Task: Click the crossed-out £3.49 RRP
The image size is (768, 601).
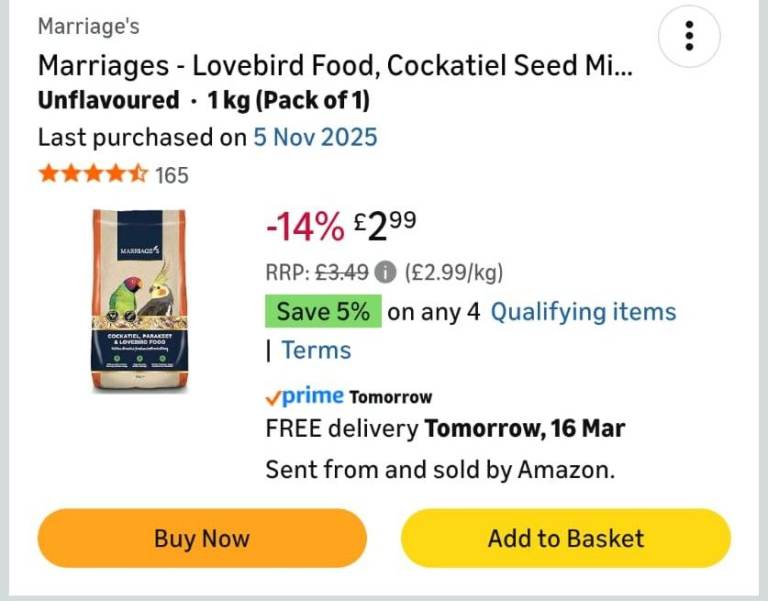Action: [x=342, y=272]
